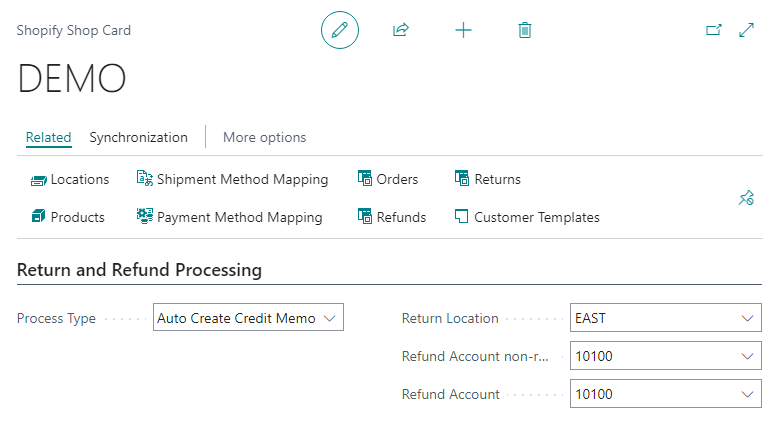Screen dimensions: 780x440
Task: Open the Locations page
Action: 70,179
